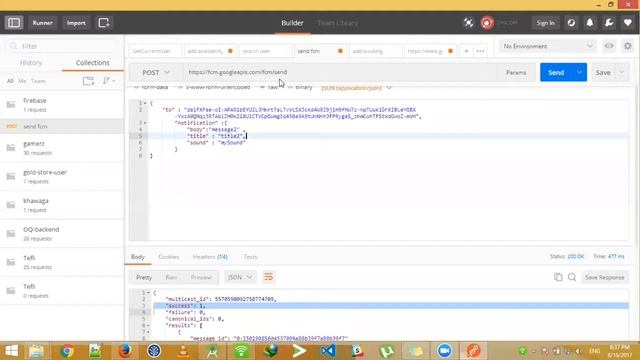The image size is (640, 360).
Task: Open uTorrent from the taskbar
Action: [386, 351]
